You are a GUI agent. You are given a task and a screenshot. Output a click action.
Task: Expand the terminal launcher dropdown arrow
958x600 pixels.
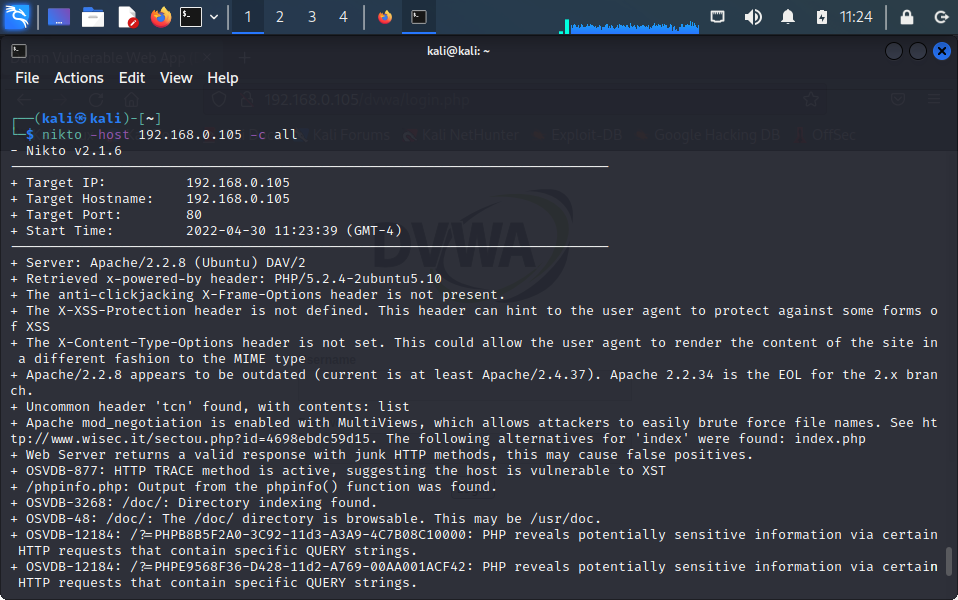click(214, 17)
